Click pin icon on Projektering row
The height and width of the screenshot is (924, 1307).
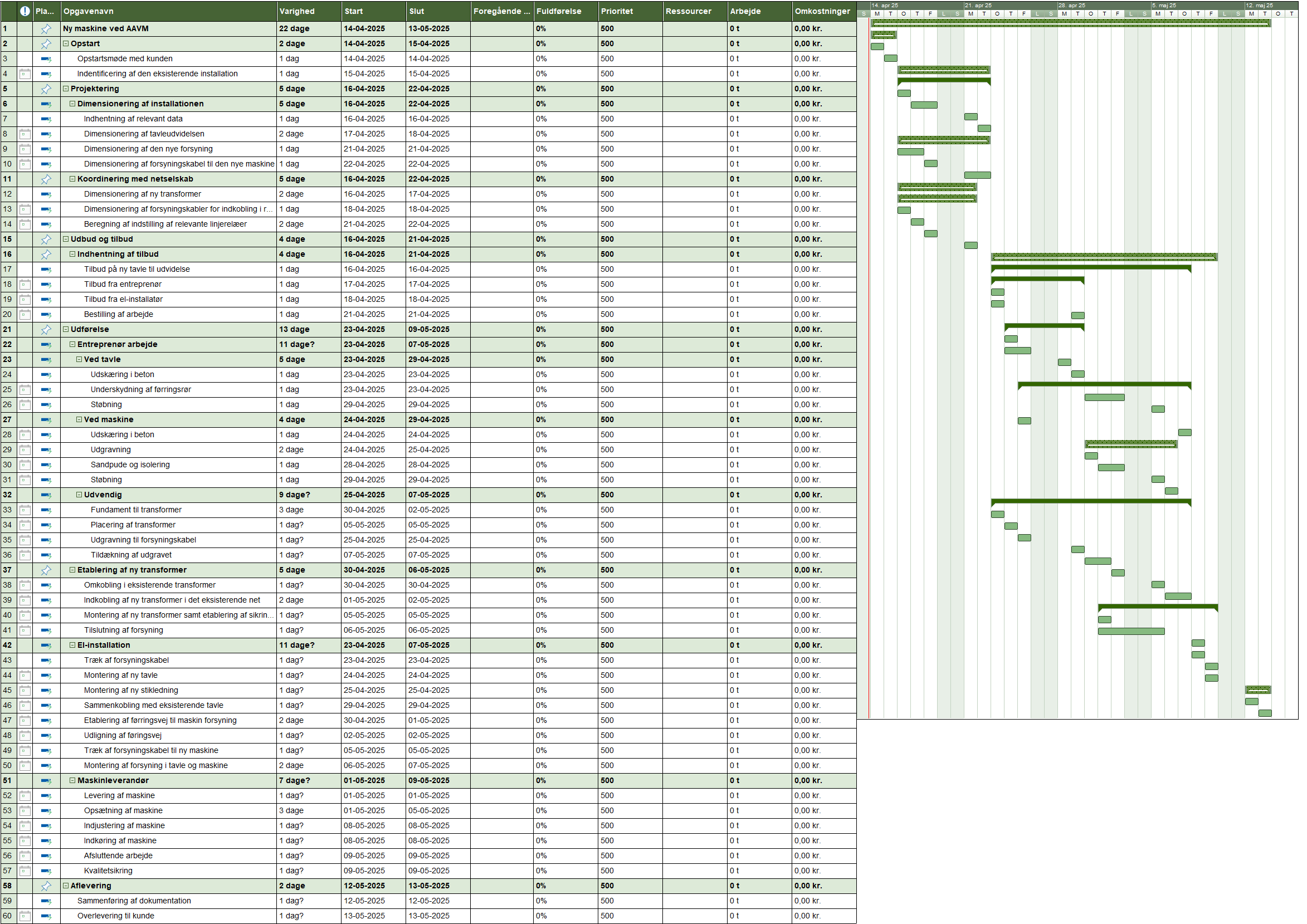tap(46, 89)
